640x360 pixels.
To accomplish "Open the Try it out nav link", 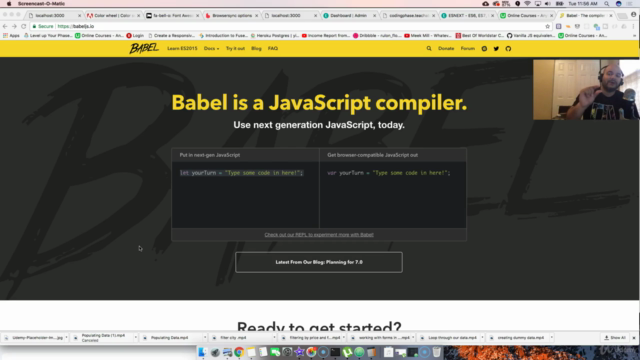I will [235, 49].
